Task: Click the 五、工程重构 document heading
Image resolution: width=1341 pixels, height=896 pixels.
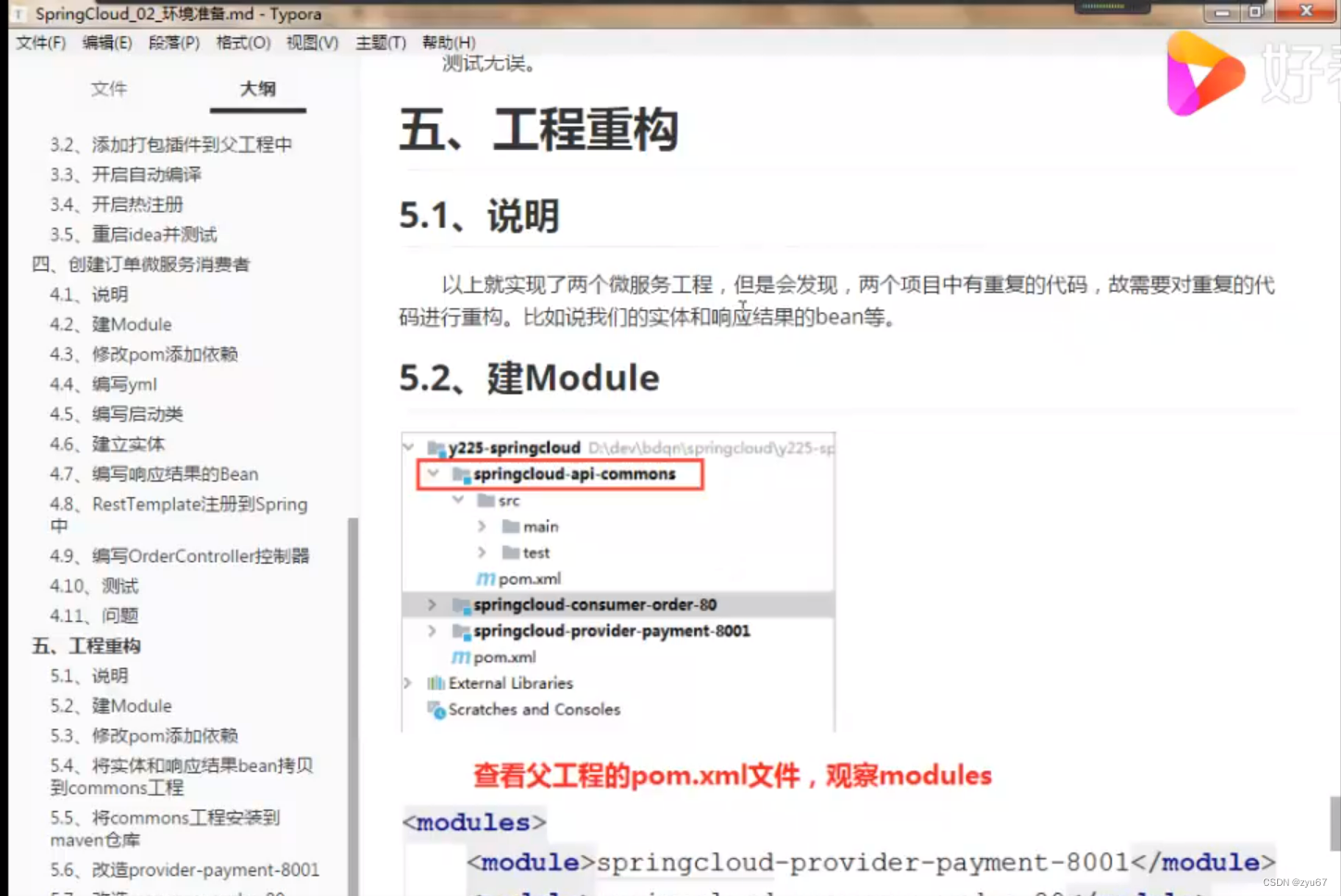Action: pos(539,129)
